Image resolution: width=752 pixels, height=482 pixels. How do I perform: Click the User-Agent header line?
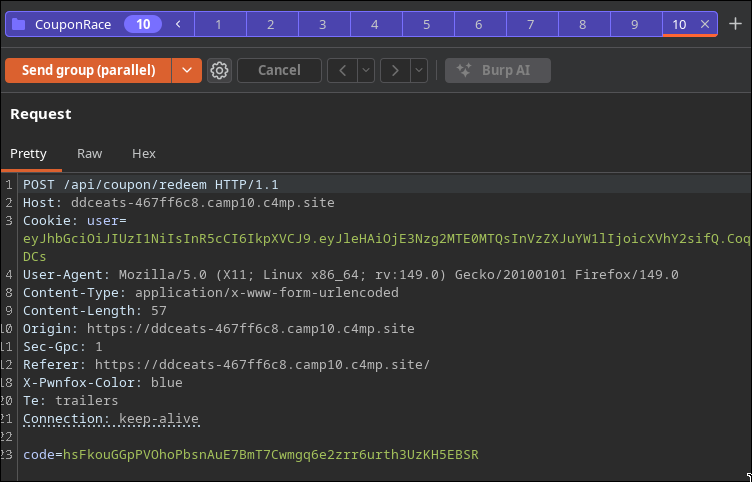(x=351, y=274)
